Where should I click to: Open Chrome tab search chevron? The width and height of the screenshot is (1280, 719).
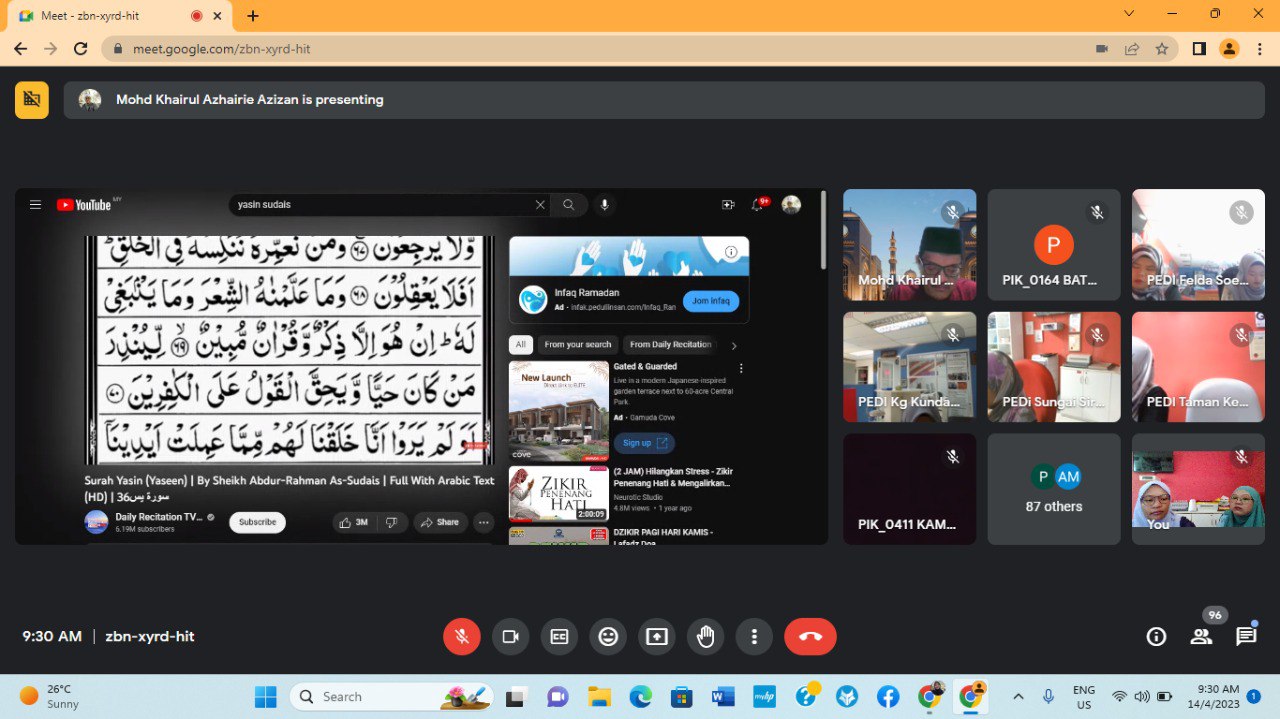pos(1129,13)
